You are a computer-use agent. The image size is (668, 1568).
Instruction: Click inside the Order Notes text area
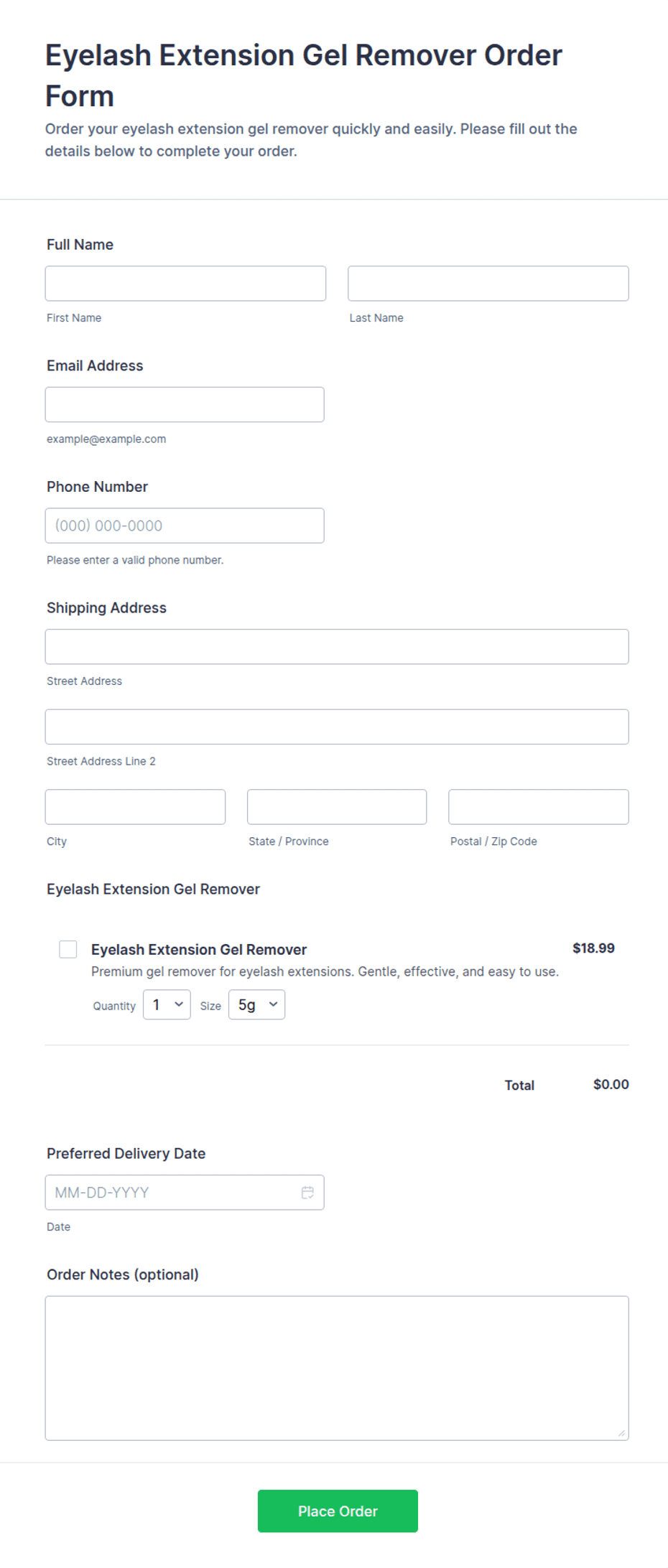[x=337, y=1368]
